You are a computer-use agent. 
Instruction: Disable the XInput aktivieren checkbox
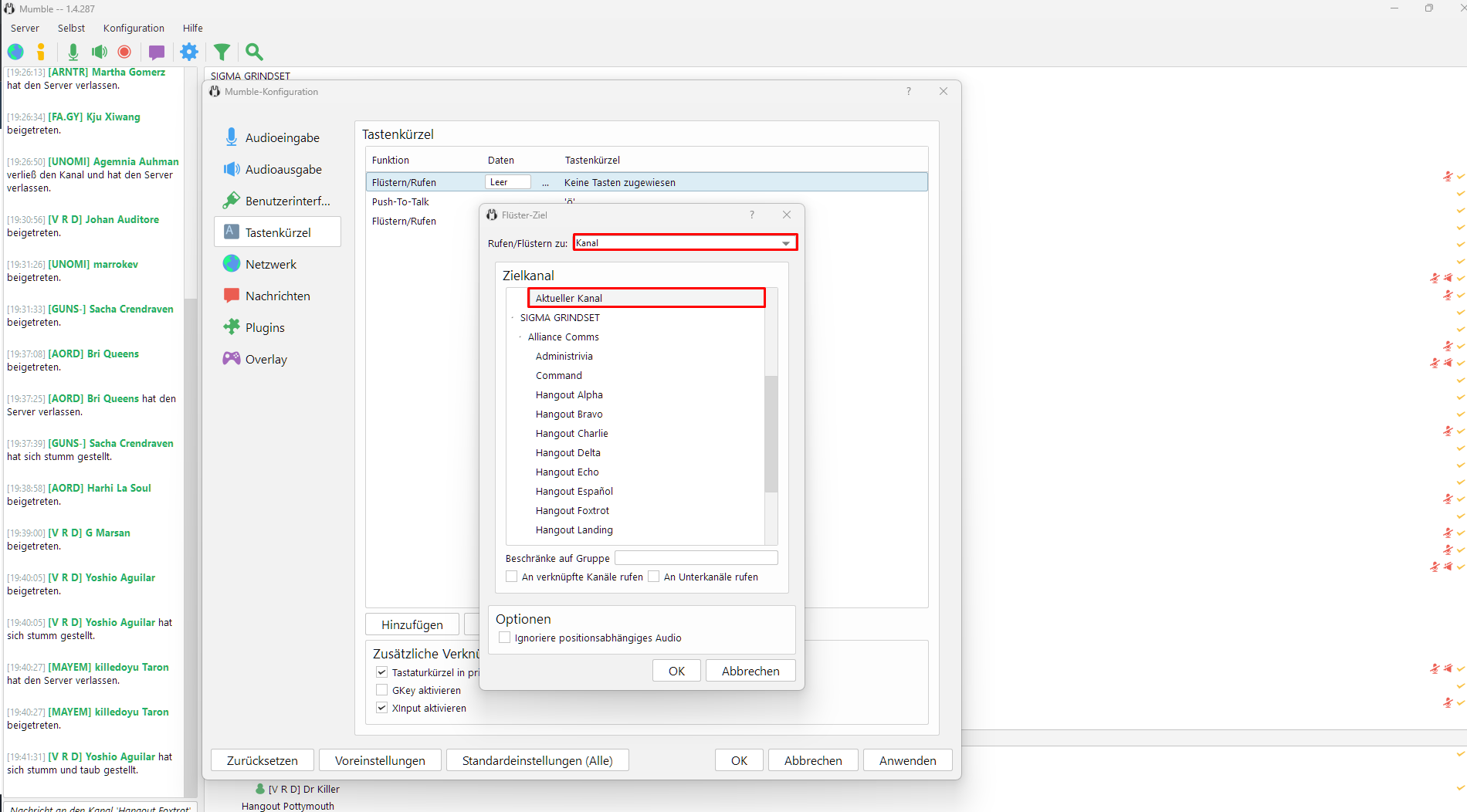[381, 708]
